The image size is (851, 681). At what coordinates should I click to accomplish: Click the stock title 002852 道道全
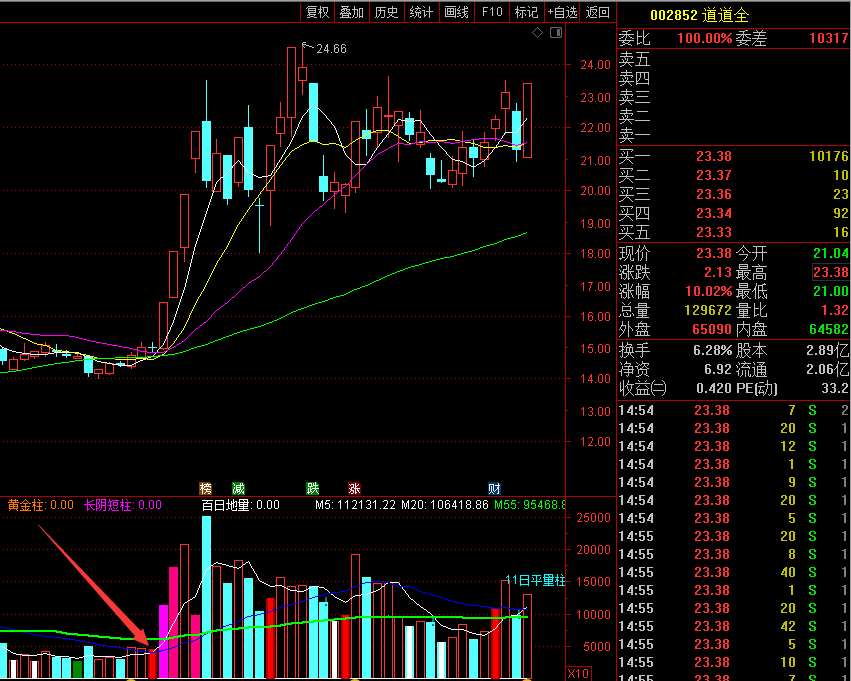pos(699,15)
